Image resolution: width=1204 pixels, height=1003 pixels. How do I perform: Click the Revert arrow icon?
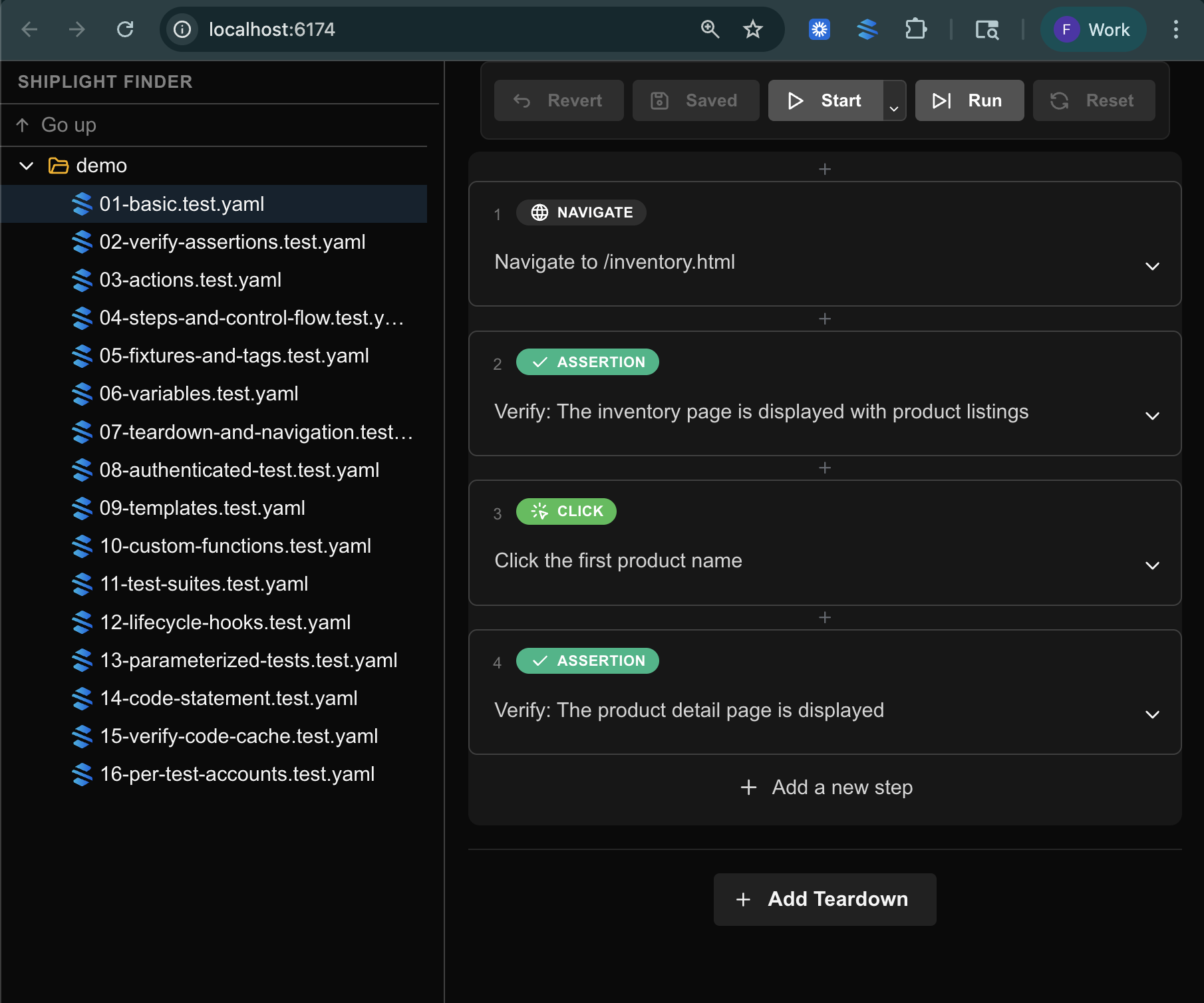click(x=522, y=100)
